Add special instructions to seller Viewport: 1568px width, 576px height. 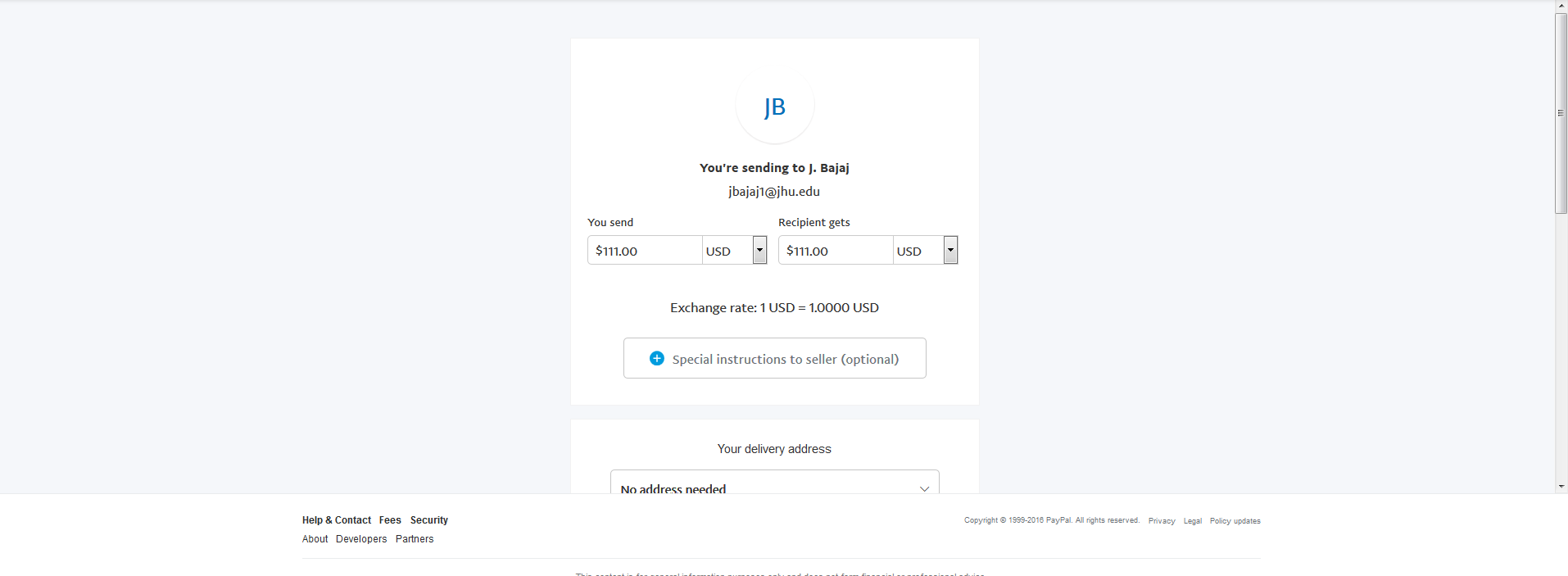click(x=784, y=359)
